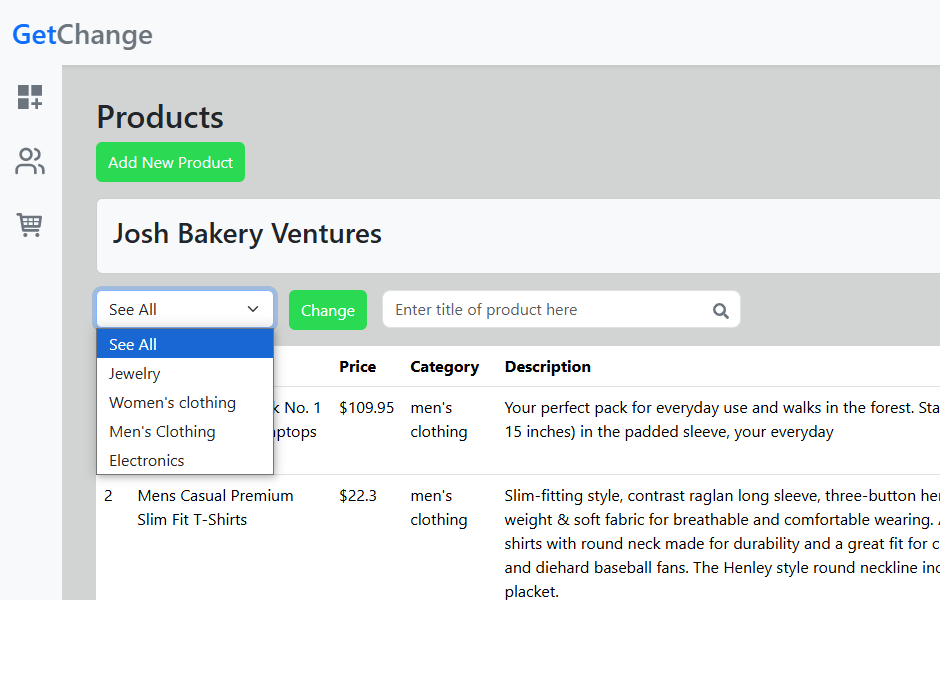The image size is (940, 698).
Task: Open the shopping cart icon in sidebar
Action: 29,225
